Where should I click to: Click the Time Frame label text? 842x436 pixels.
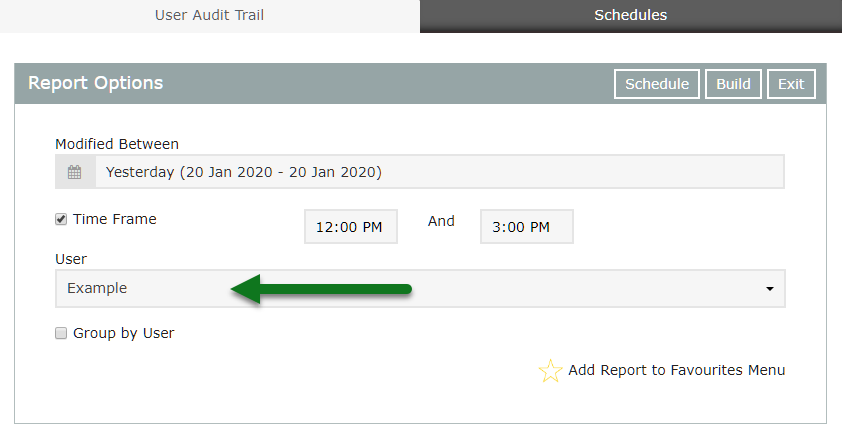[114, 219]
